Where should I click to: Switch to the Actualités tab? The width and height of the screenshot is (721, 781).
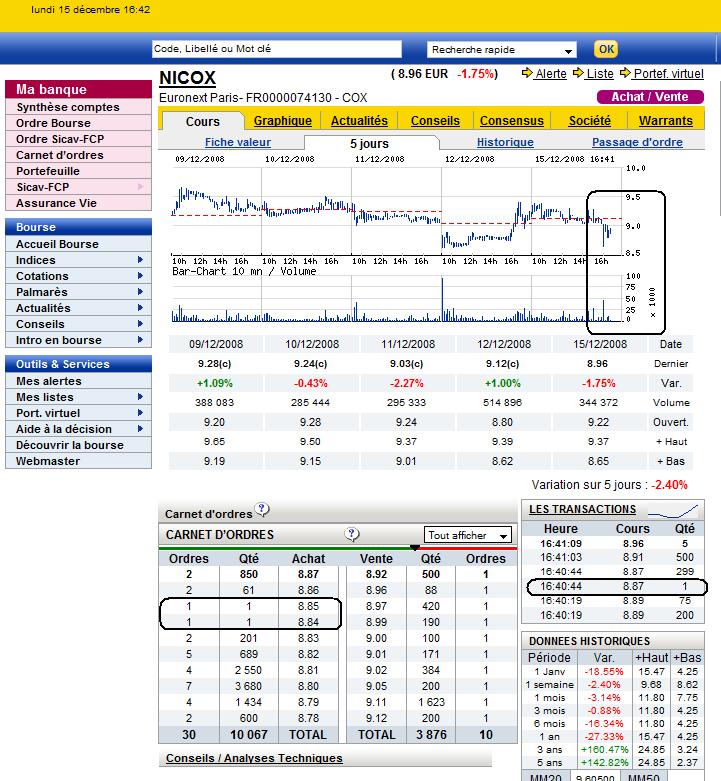359,121
